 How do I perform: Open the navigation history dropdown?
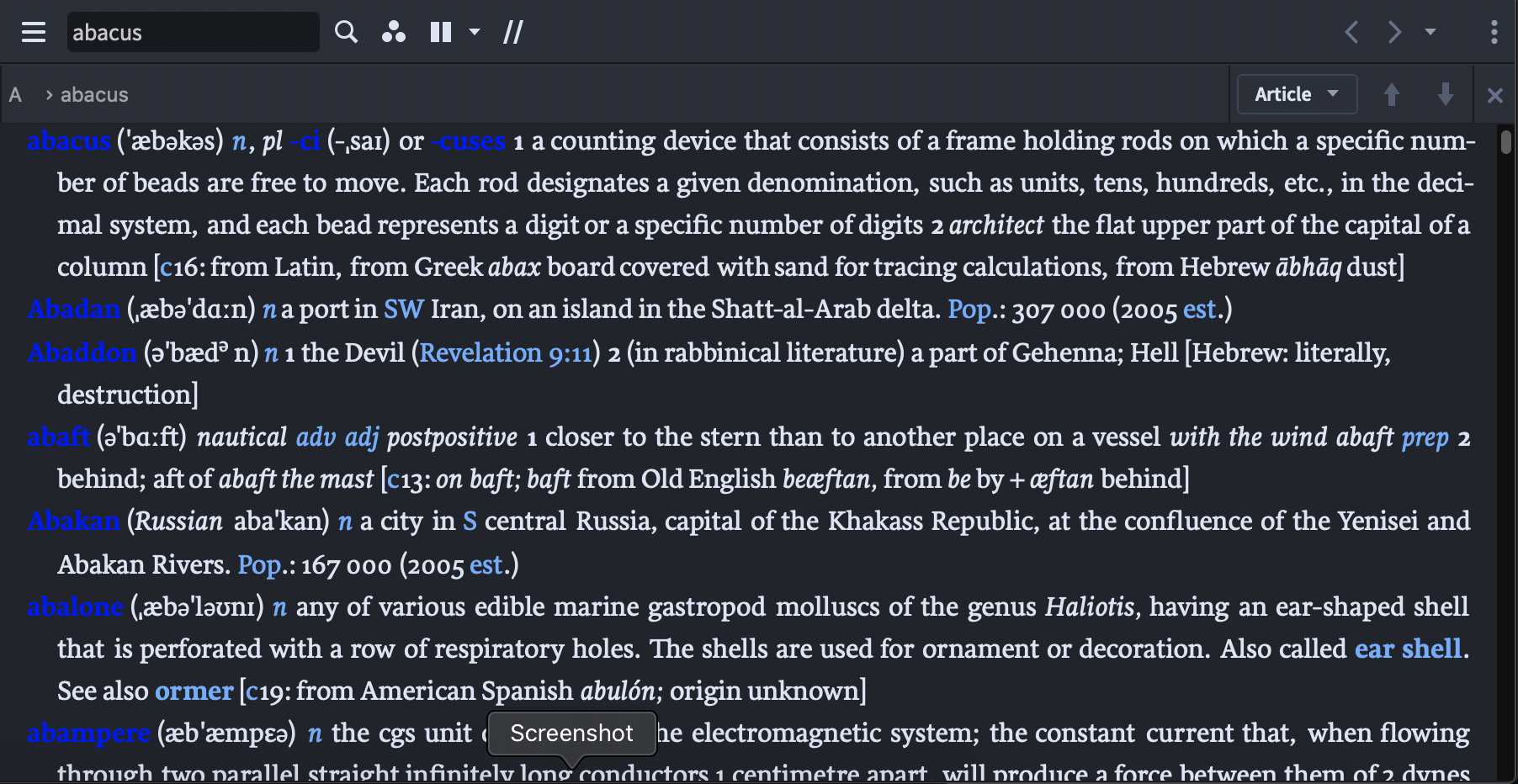pyautogui.click(x=1430, y=32)
